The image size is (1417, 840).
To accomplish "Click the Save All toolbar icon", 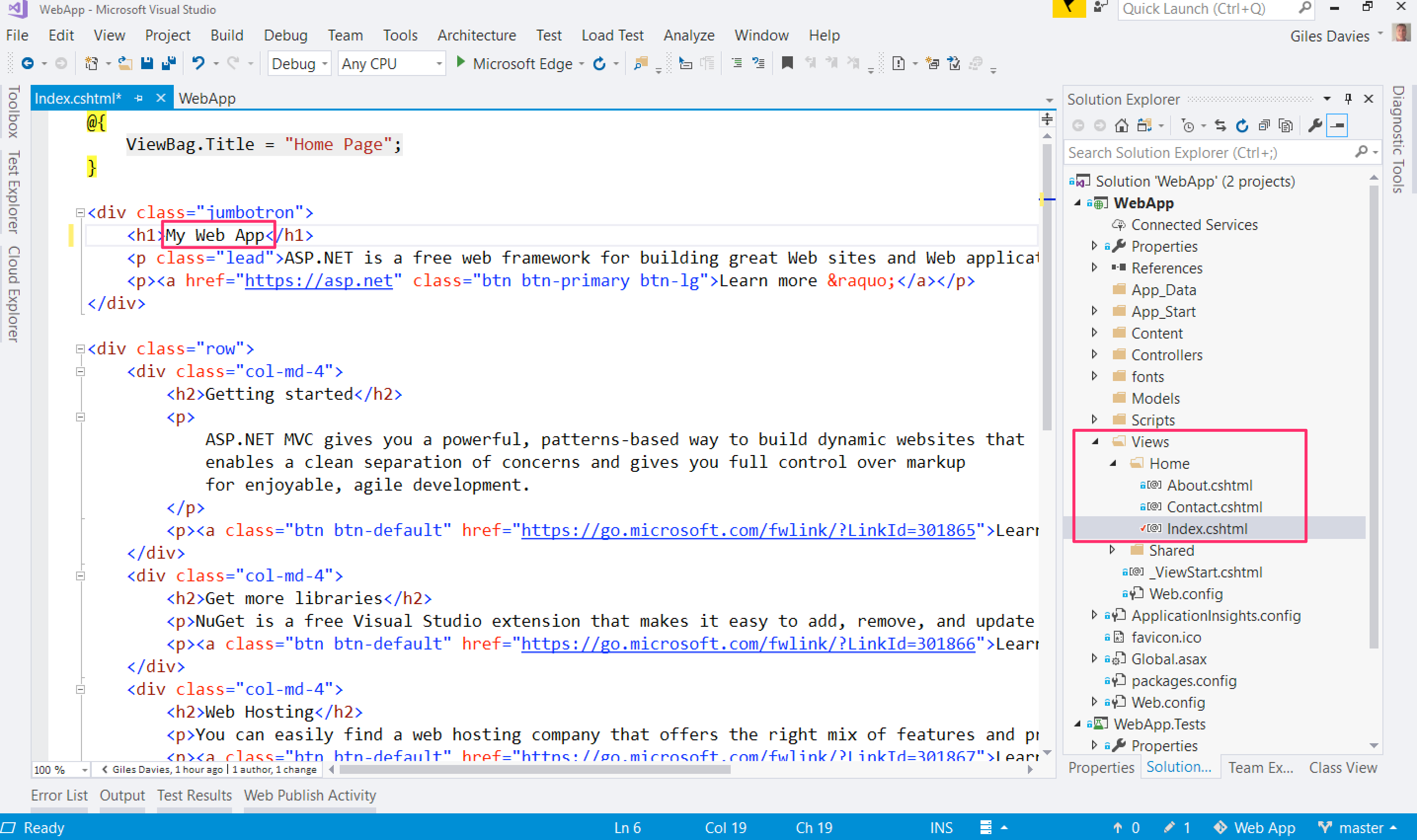I will [x=169, y=63].
